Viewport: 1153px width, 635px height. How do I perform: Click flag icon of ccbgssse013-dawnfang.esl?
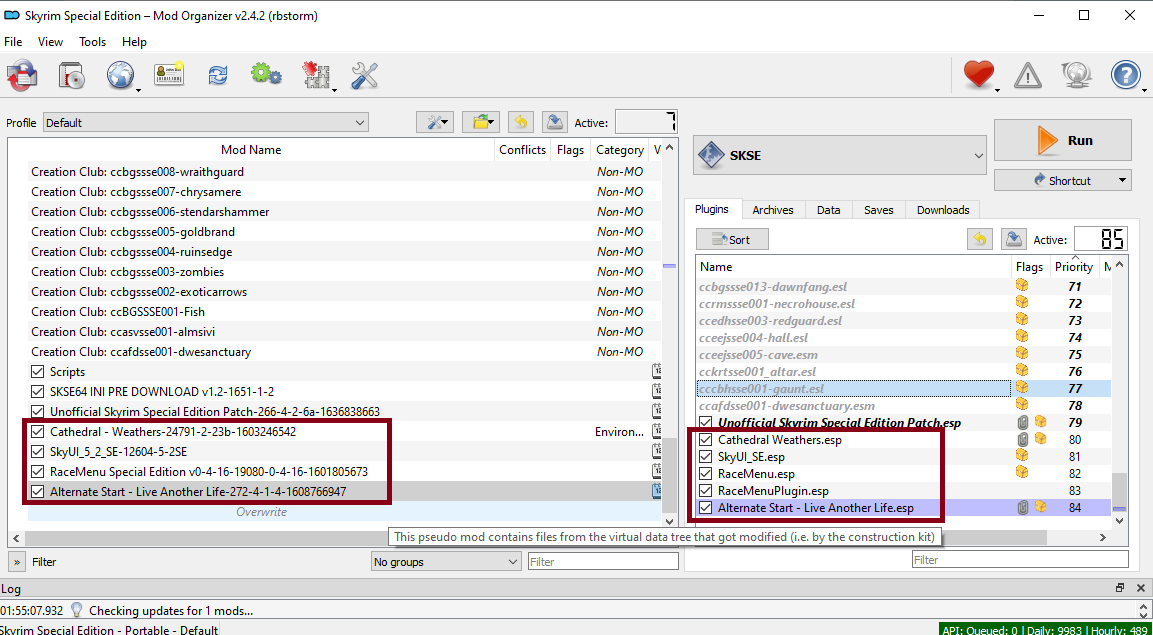1021,286
